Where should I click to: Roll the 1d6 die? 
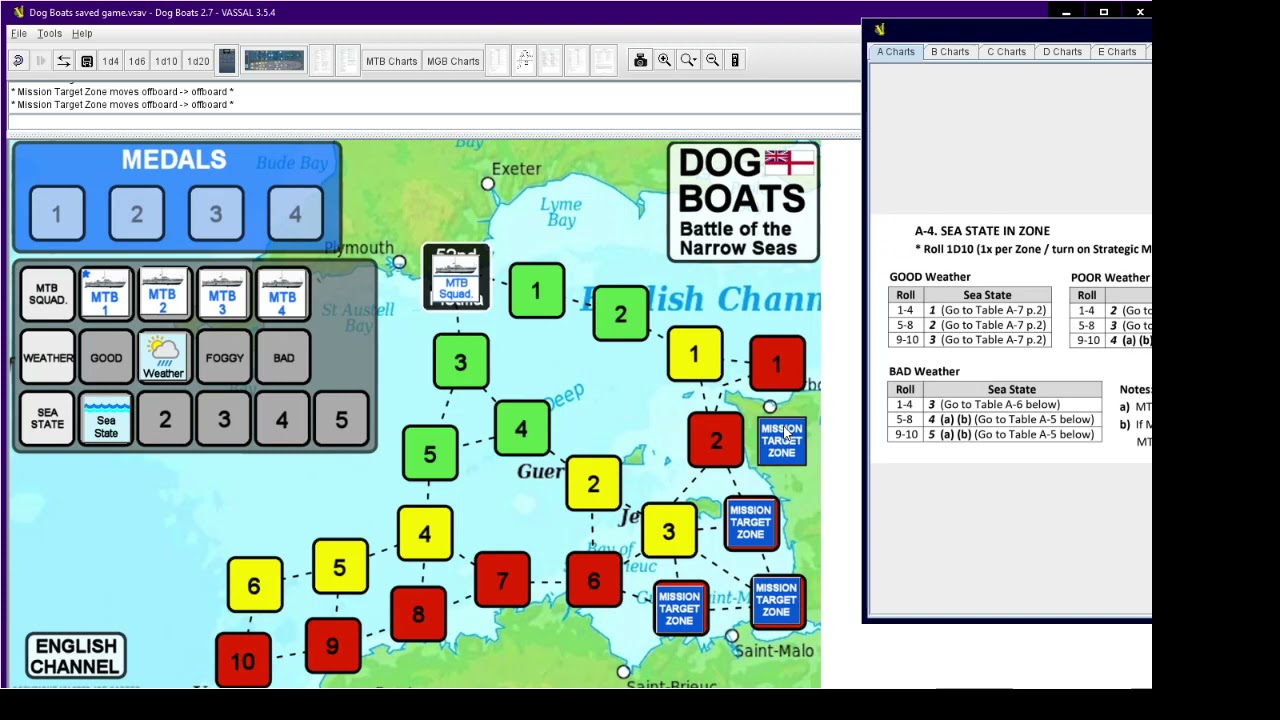[x=137, y=61]
